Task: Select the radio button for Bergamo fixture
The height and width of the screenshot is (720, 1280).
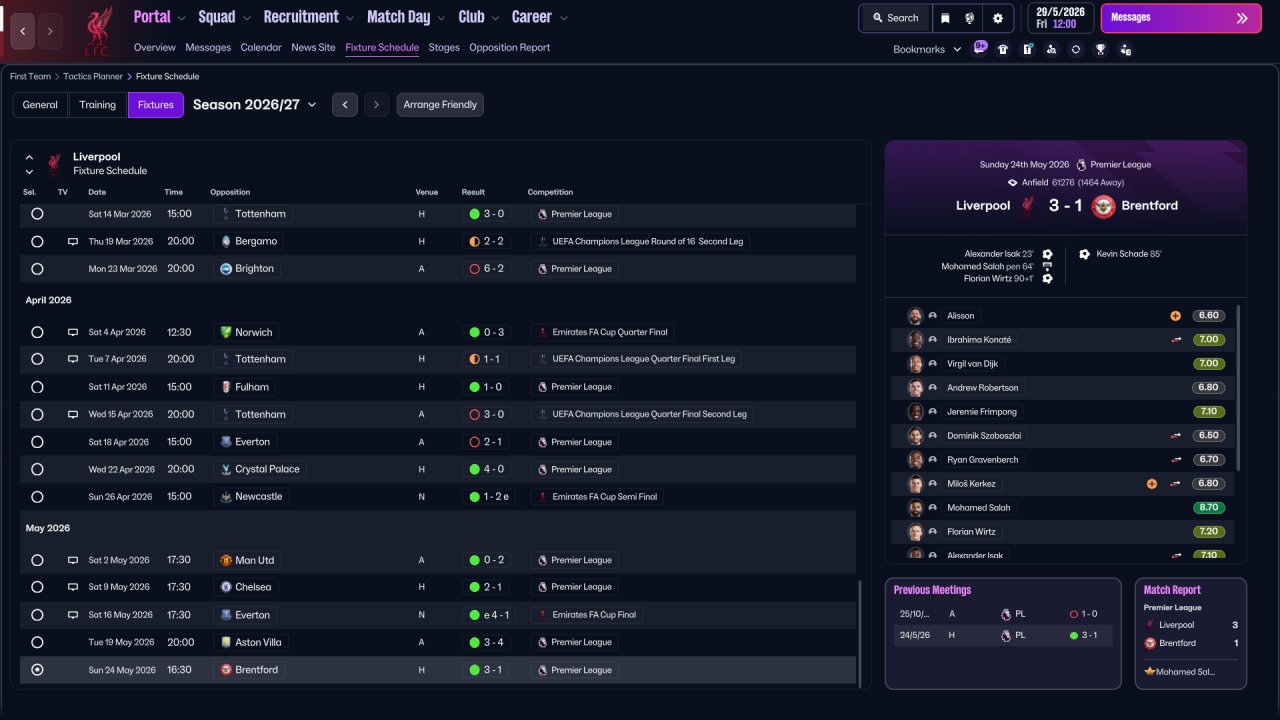Action: click(37, 242)
